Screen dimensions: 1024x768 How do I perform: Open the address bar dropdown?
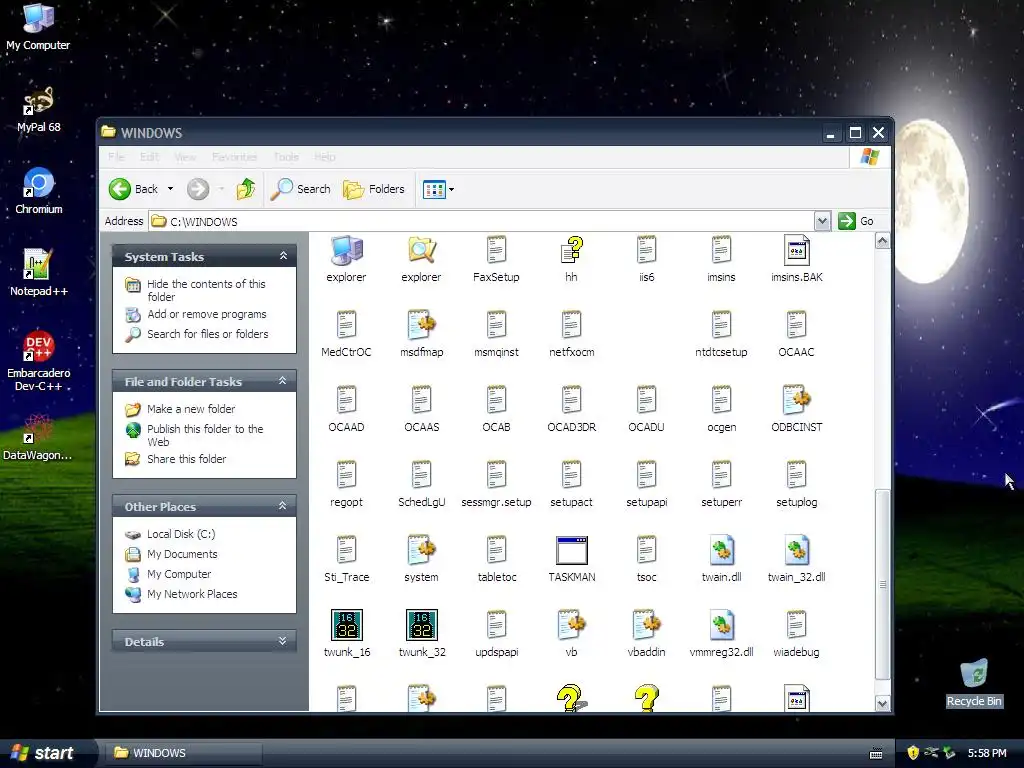(x=822, y=221)
